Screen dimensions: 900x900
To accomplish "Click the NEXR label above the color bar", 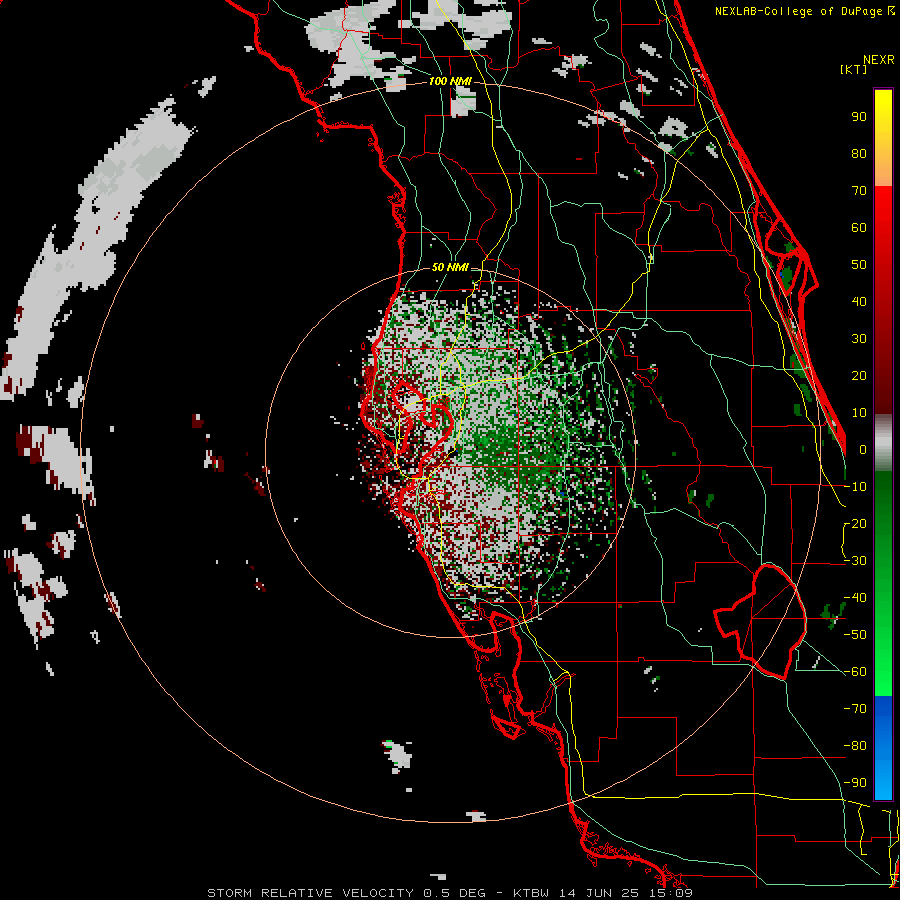I will point(878,60).
